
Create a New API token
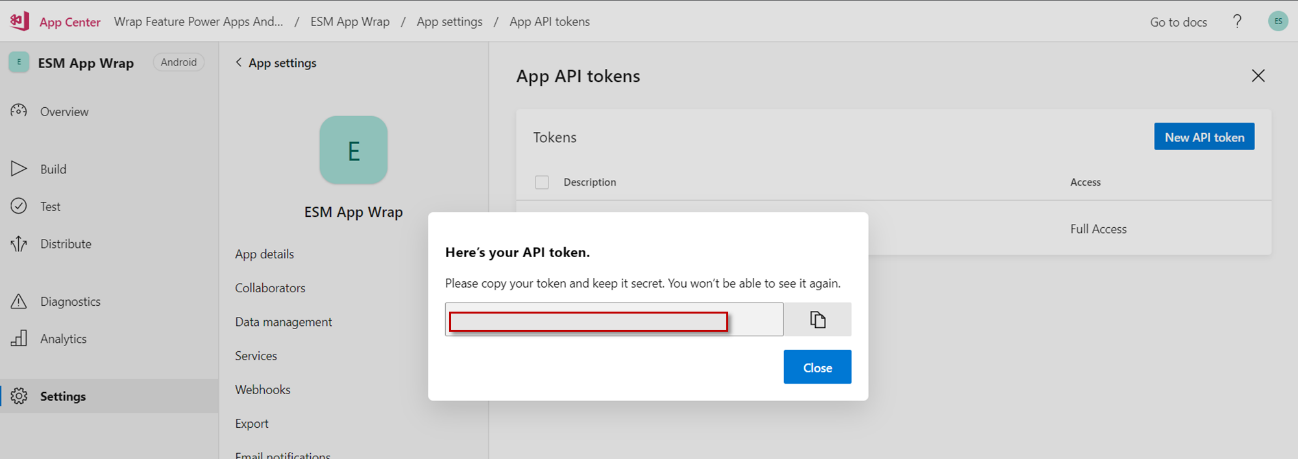click(x=1204, y=137)
